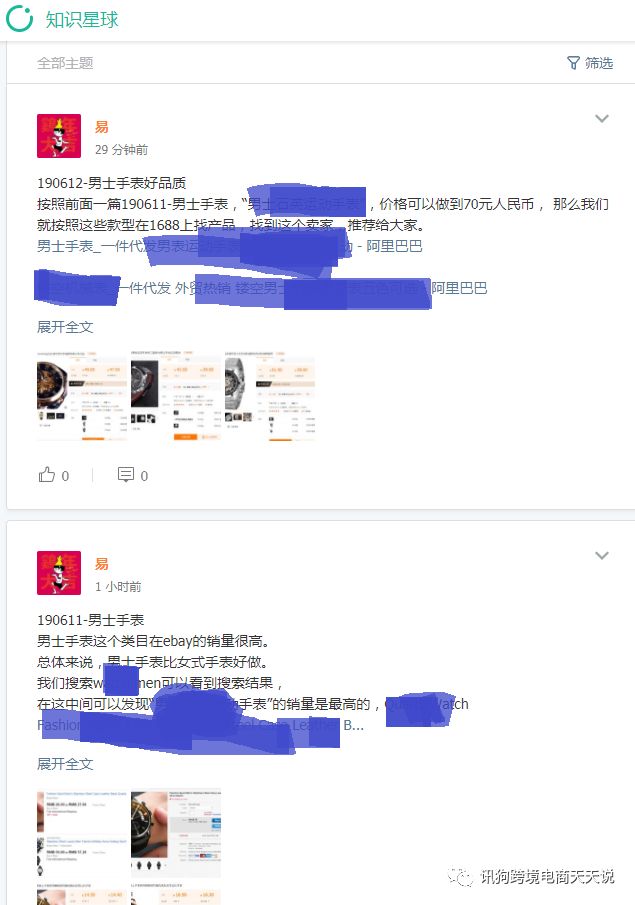
Task: Open third silver watch thumbnail
Action: 270,396
